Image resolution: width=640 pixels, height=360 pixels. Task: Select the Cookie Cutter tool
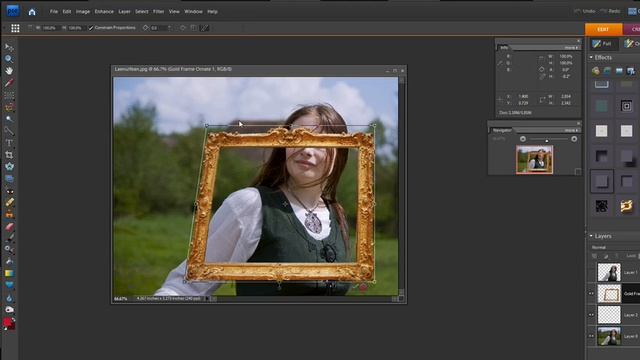(x=9, y=167)
